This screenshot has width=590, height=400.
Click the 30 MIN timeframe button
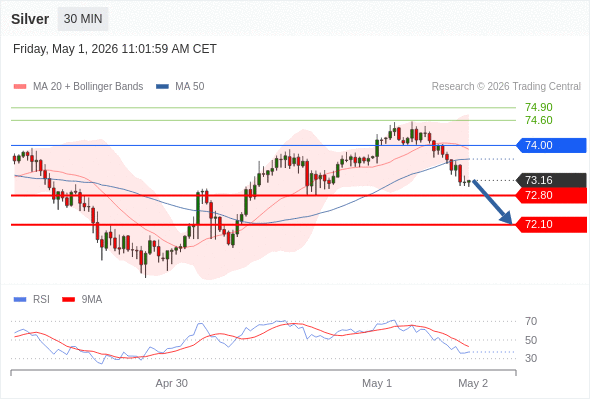83,19
